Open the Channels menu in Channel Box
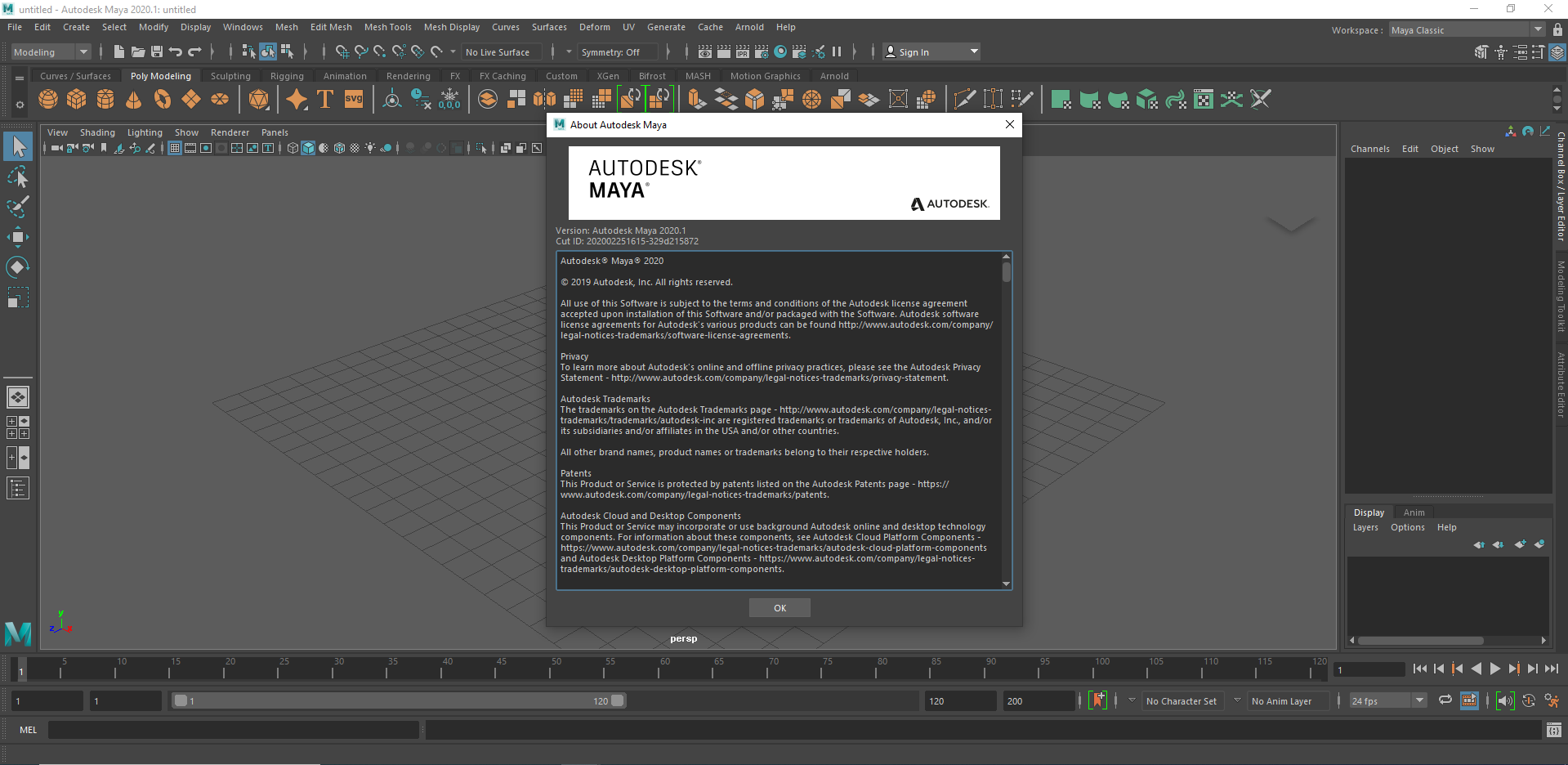The width and height of the screenshot is (1568, 765). [x=1369, y=149]
